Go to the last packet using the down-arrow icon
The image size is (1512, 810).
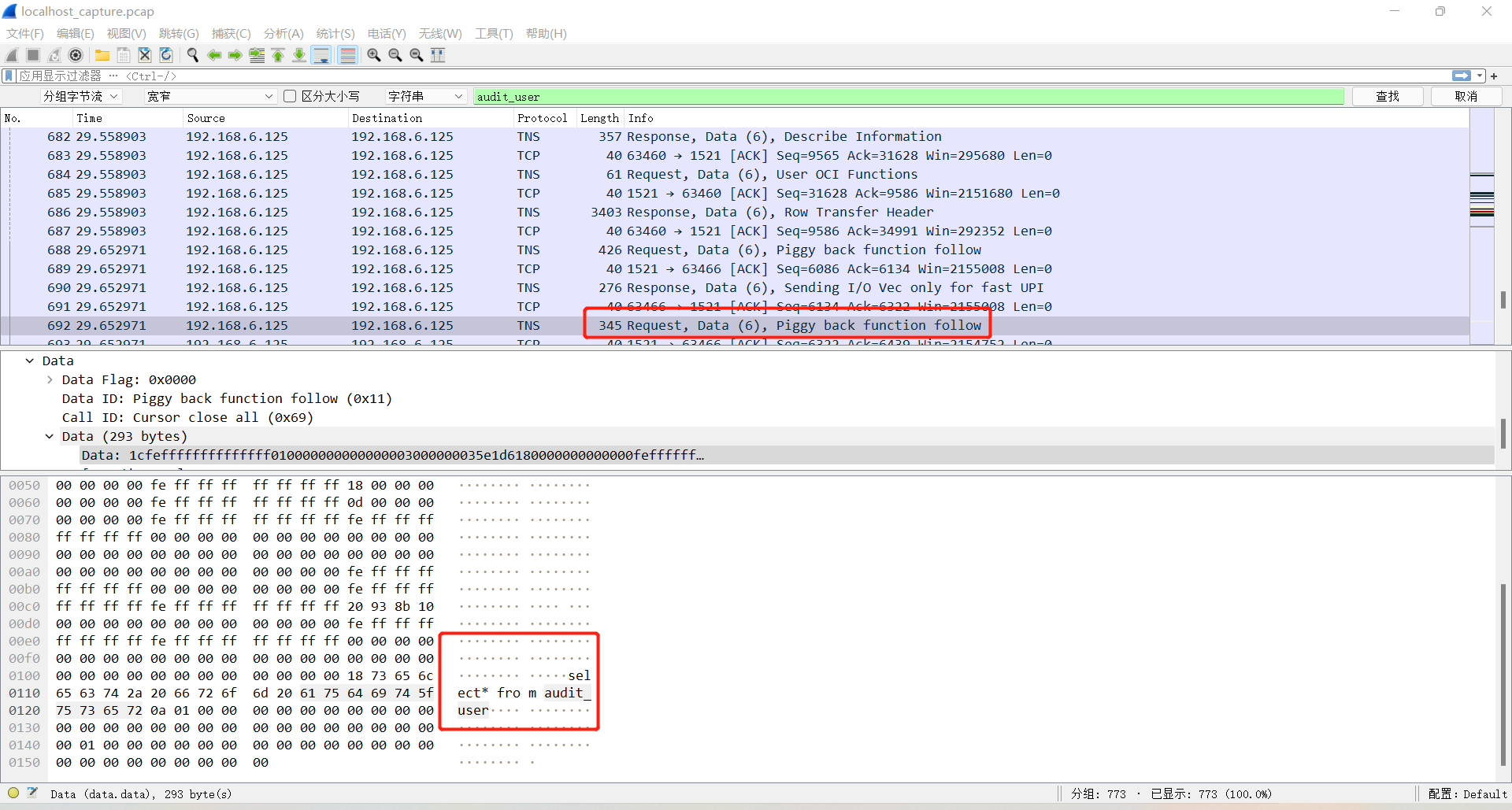tap(299, 55)
